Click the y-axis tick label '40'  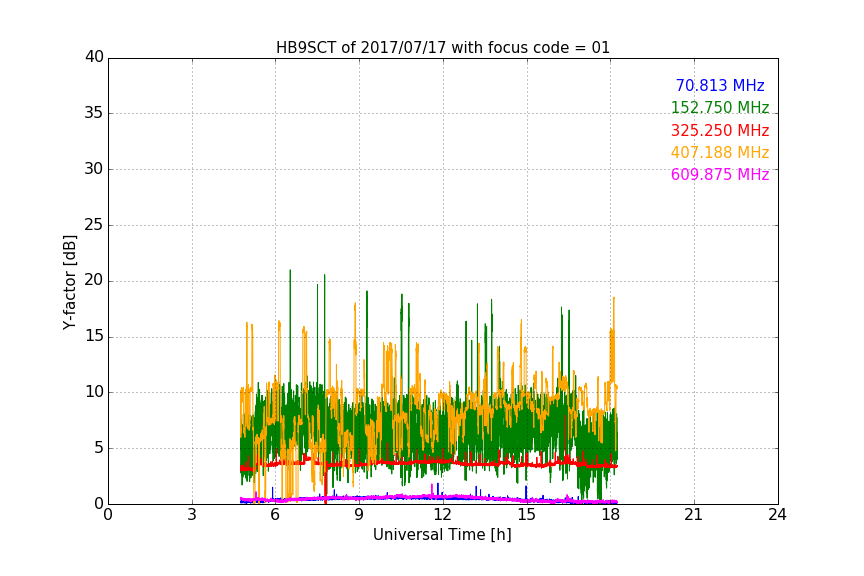94,57
